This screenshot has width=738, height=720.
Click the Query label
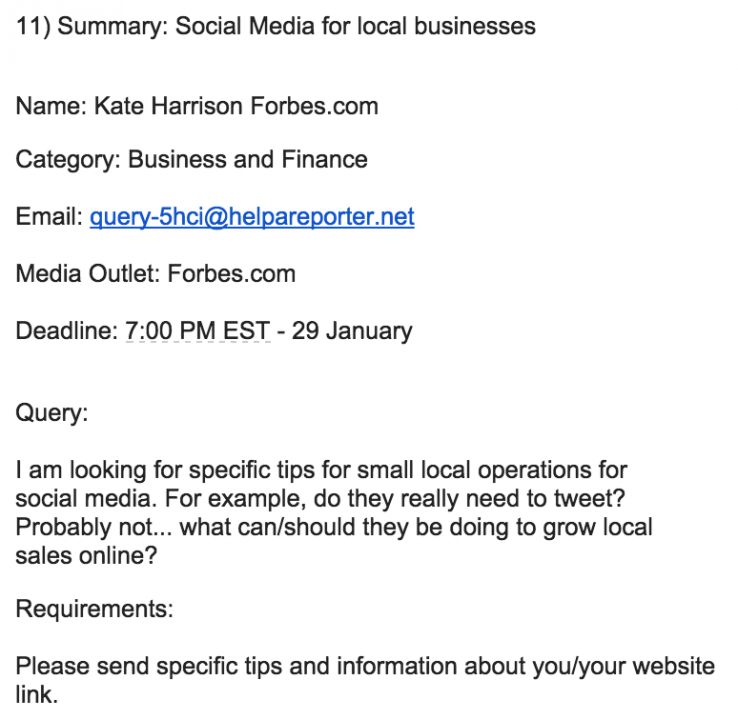[51, 412]
